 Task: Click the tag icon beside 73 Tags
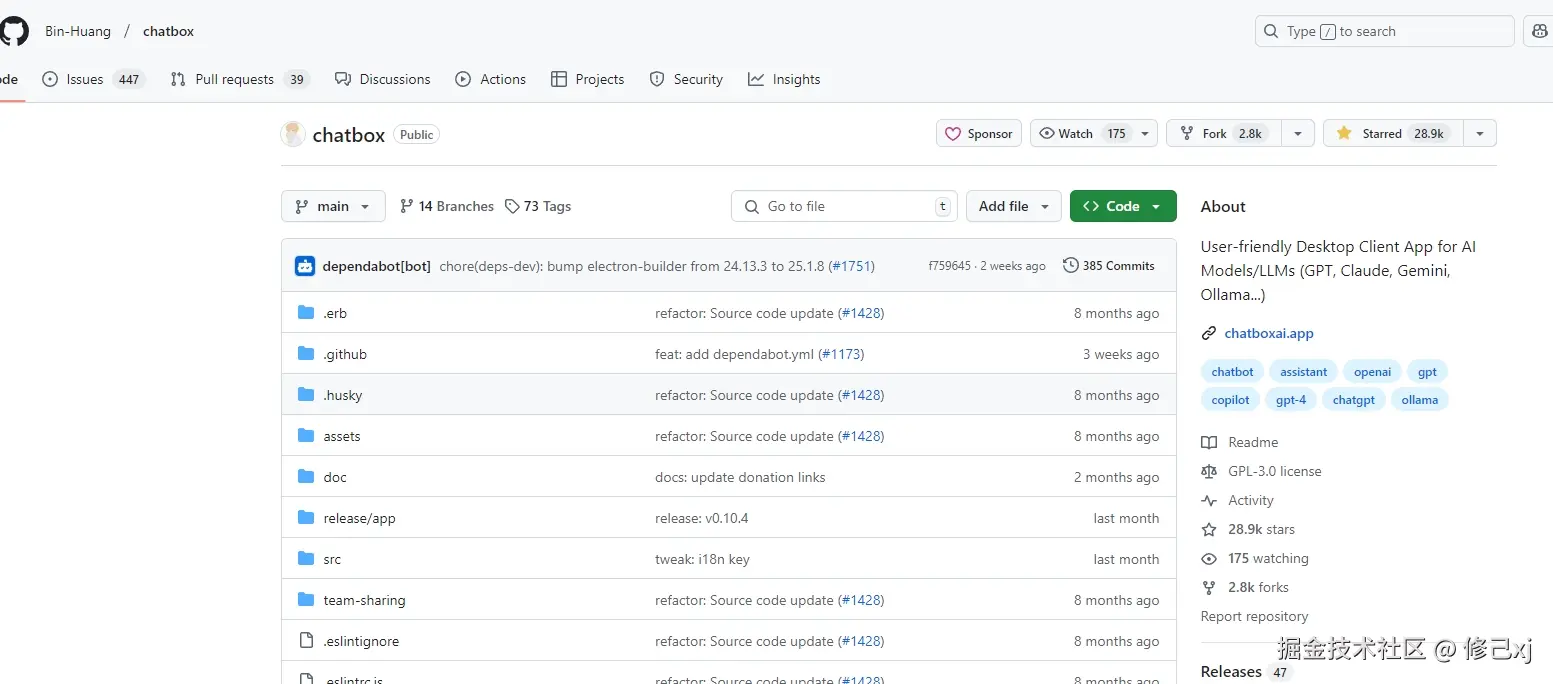click(x=512, y=206)
